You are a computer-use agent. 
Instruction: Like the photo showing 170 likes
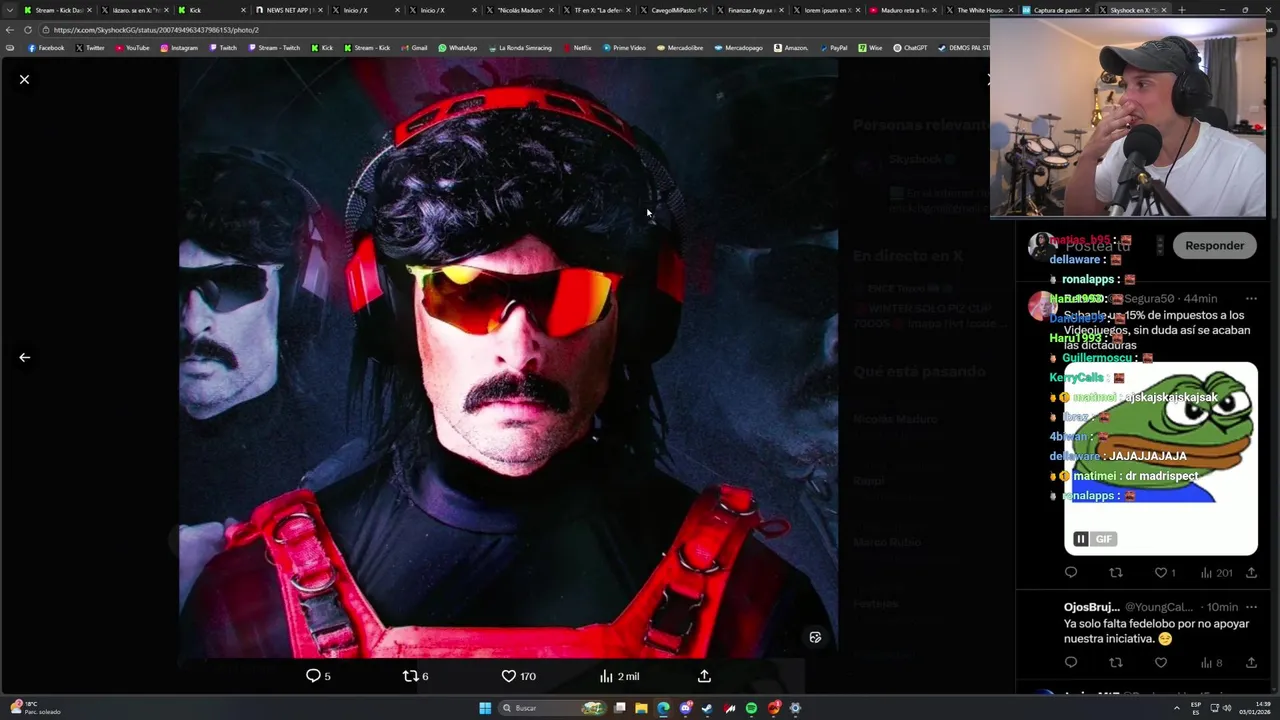coord(518,676)
